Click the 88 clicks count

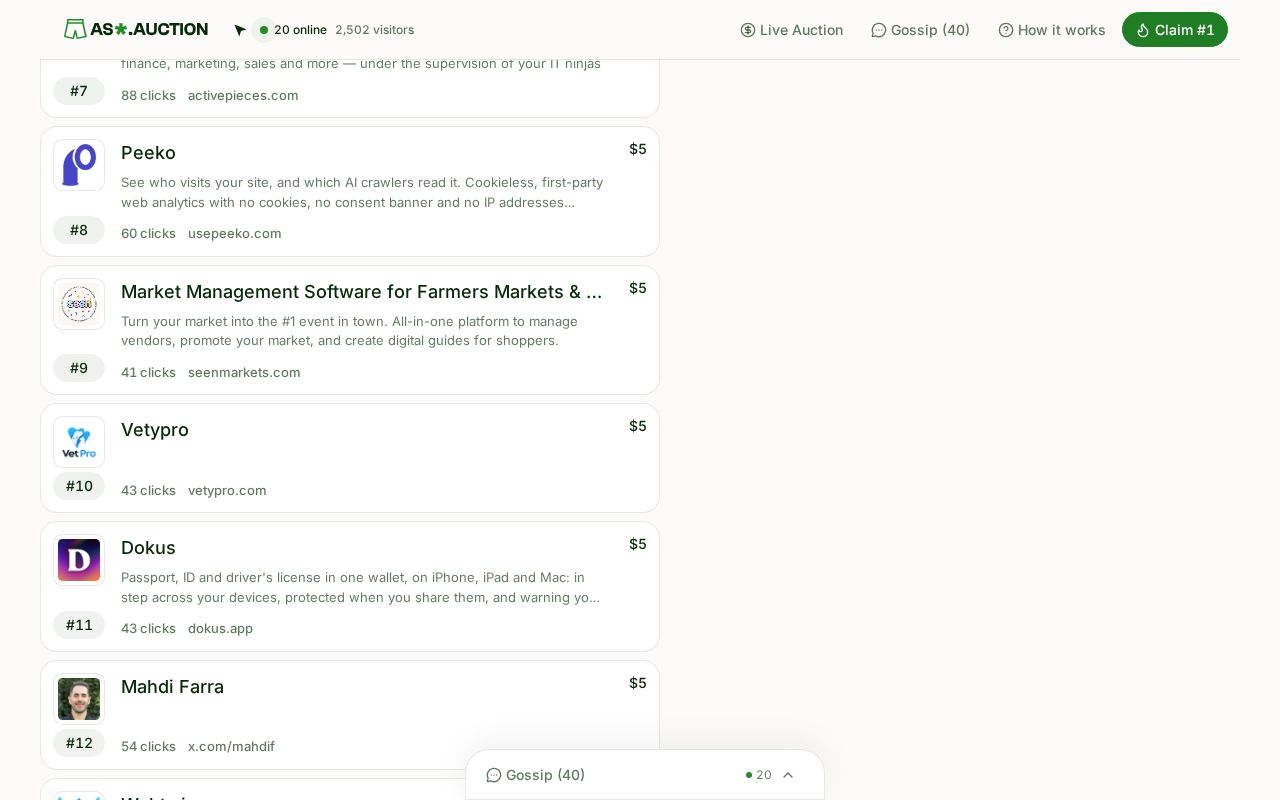(148, 95)
